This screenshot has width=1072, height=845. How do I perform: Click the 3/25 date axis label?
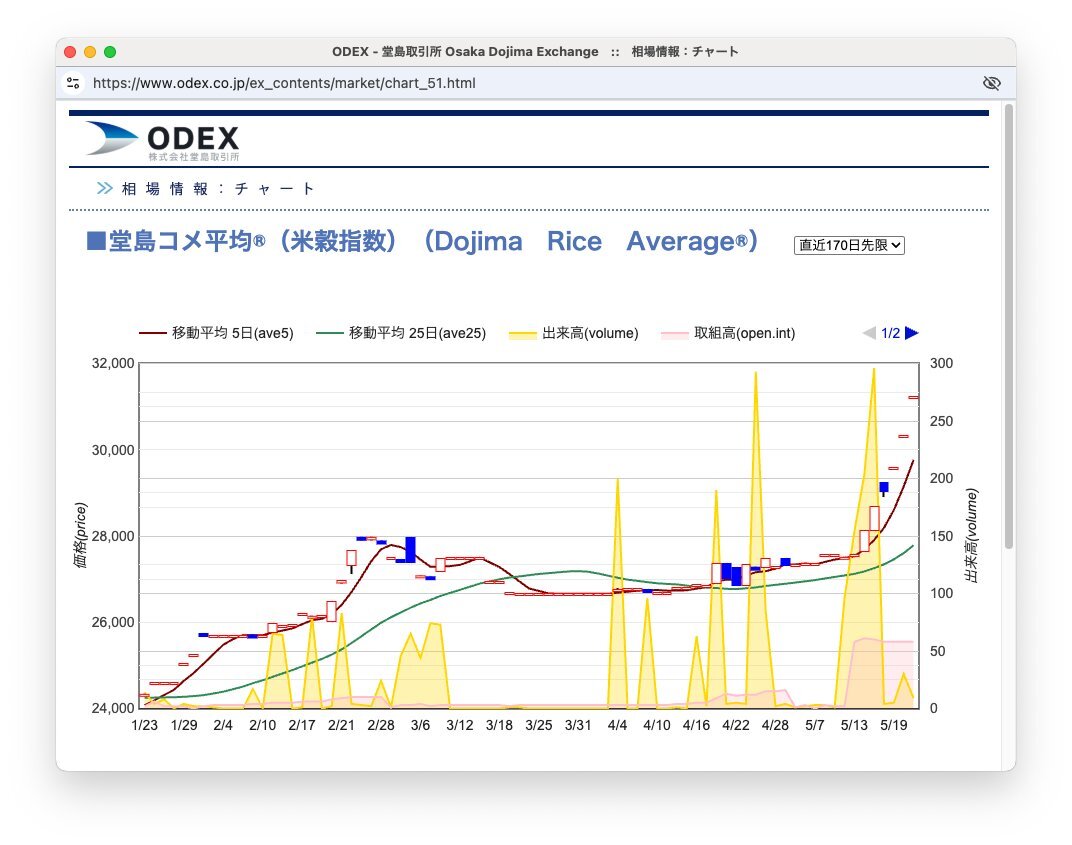coord(539,725)
